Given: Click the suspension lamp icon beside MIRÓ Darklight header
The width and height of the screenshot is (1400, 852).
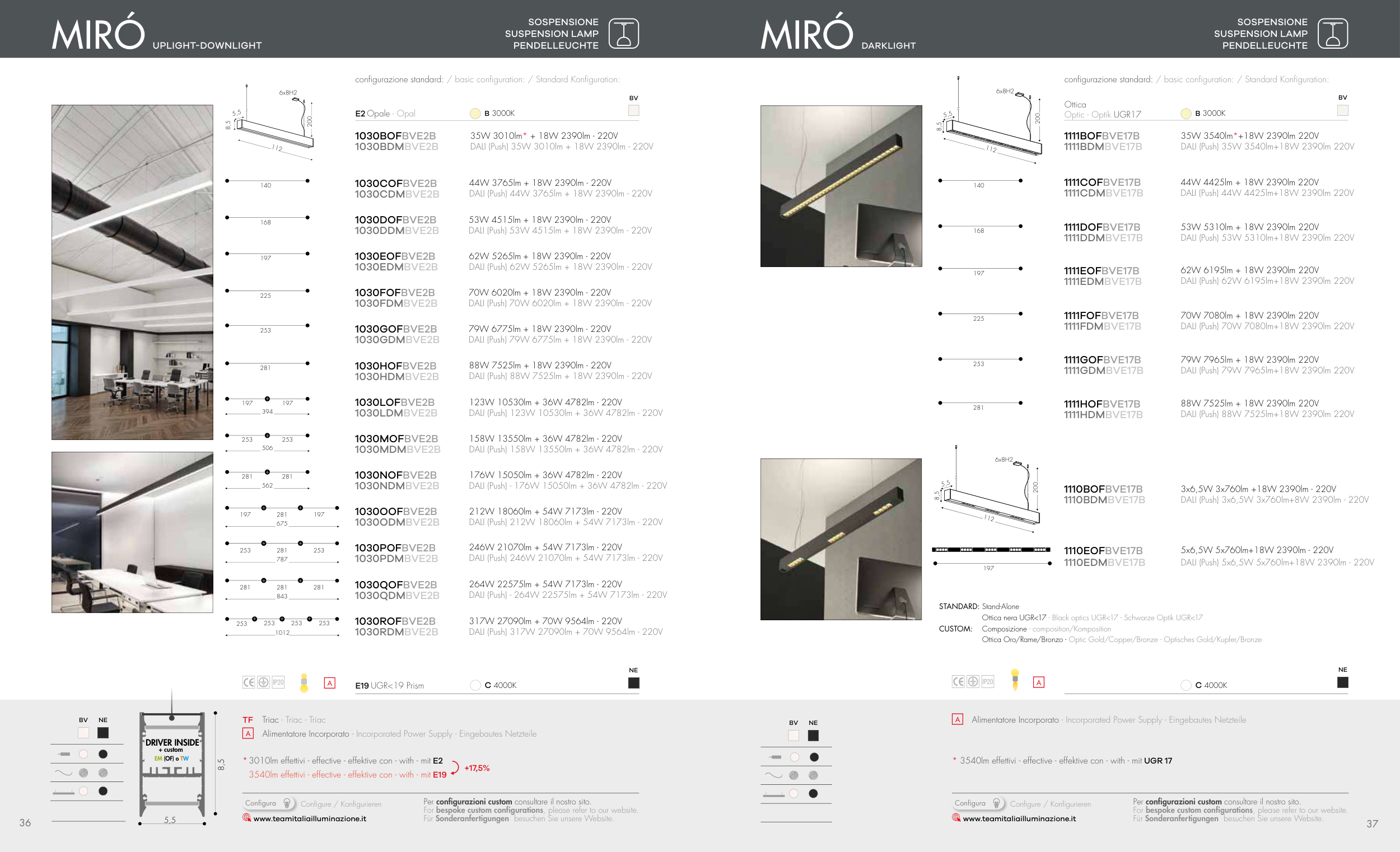Looking at the screenshot, I should point(1332,34).
